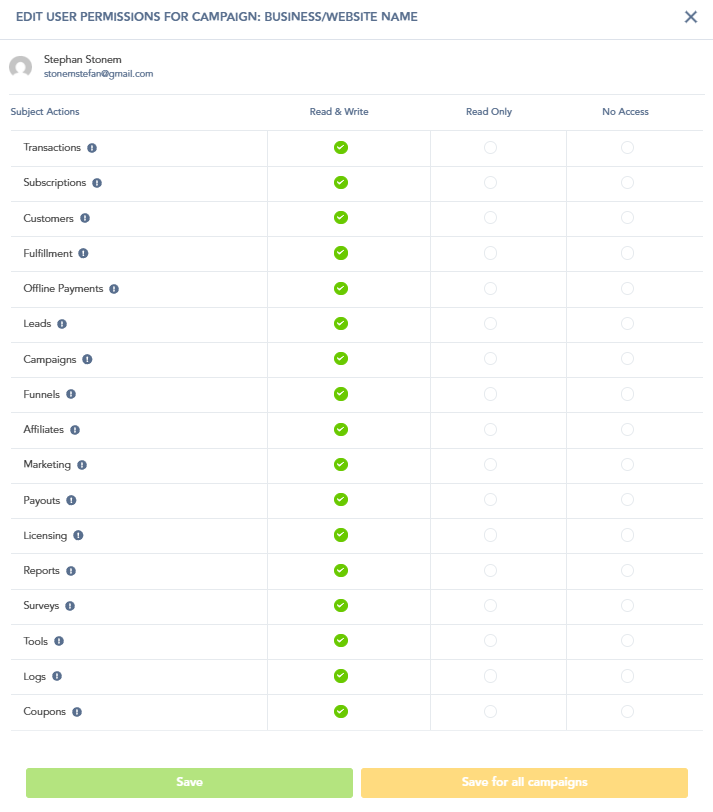Click Save for all campaigns
The height and width of the screenshot is (812, 713).
524,782
